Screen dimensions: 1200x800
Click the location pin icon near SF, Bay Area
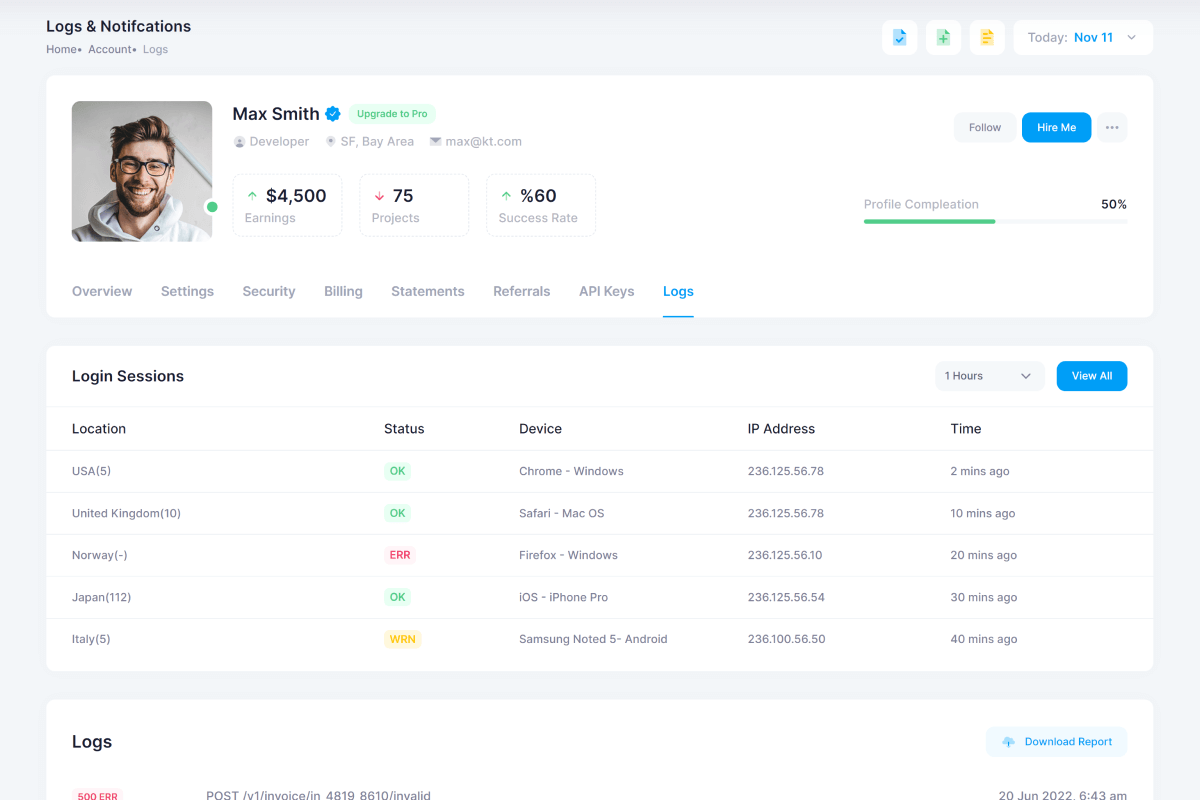[331, 142]
